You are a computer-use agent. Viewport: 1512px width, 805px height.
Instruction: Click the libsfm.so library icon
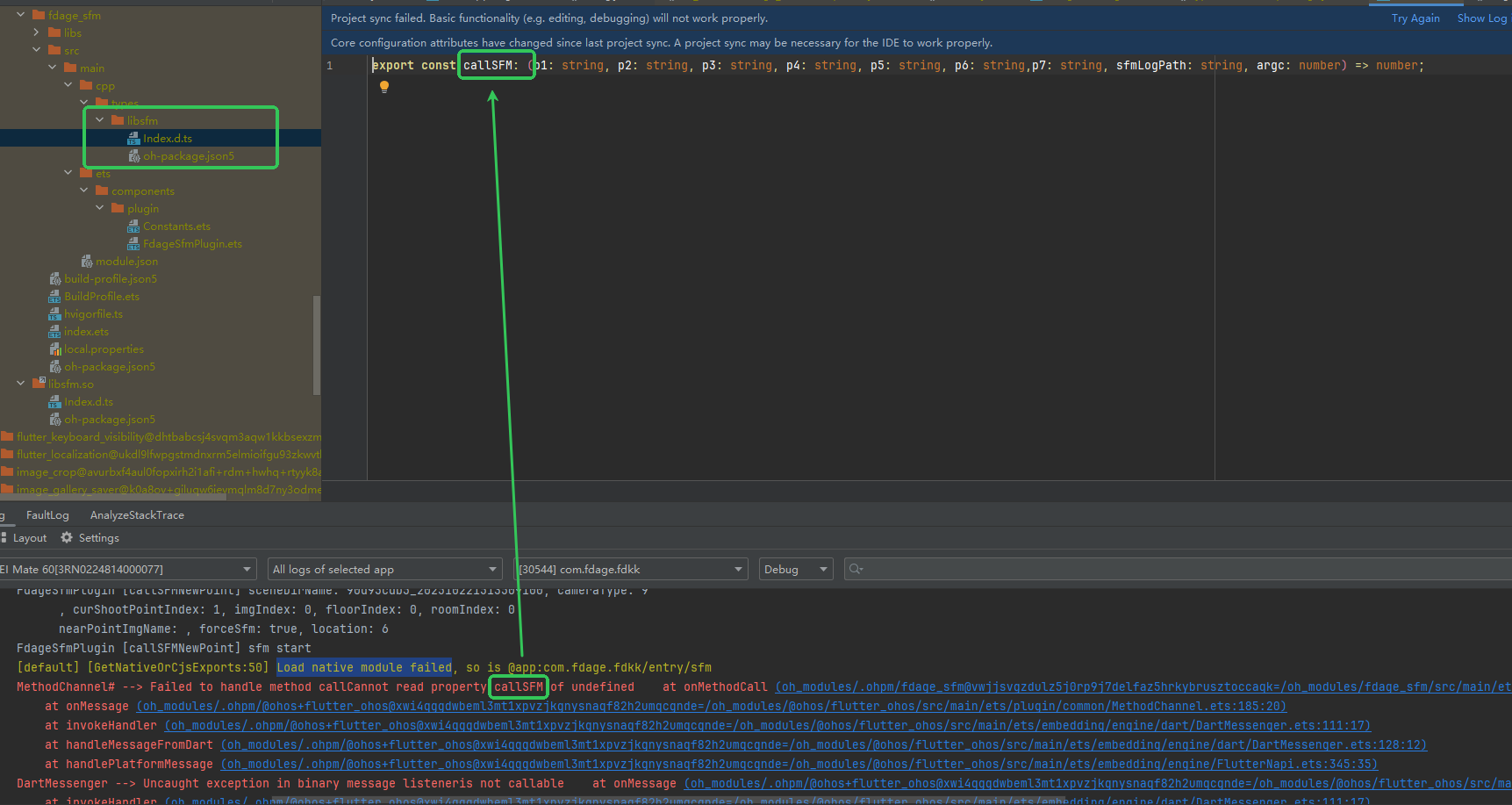[x=37, y=384]
